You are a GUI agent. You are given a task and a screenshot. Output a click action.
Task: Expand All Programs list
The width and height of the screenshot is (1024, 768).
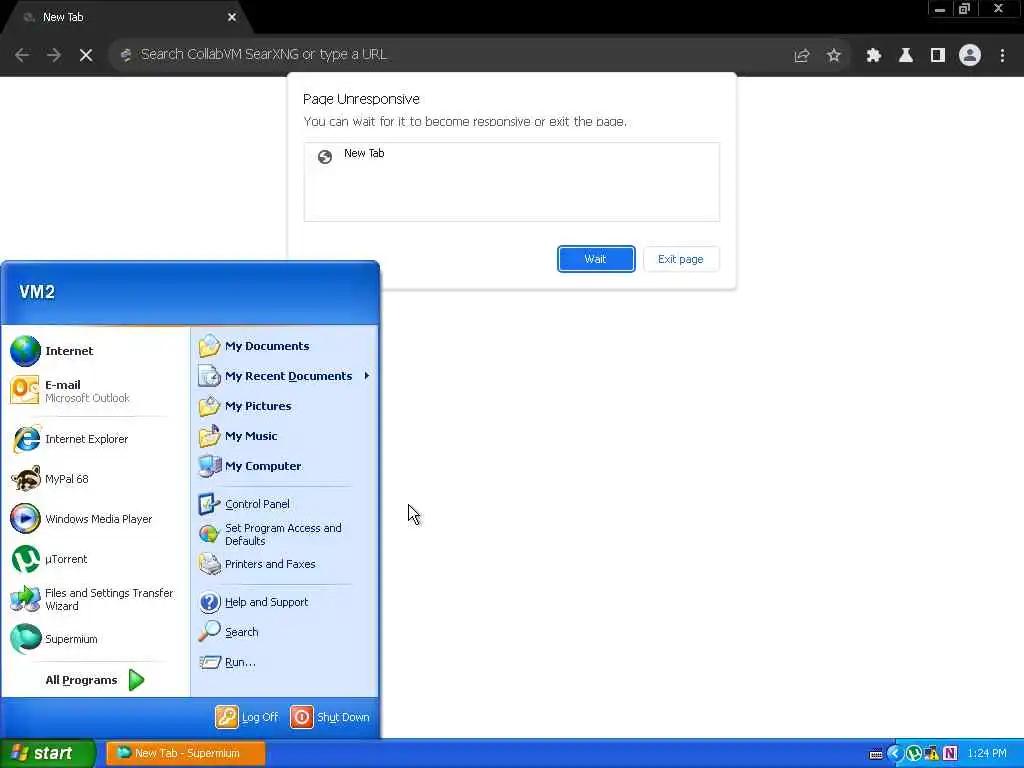tap(95, 680)
